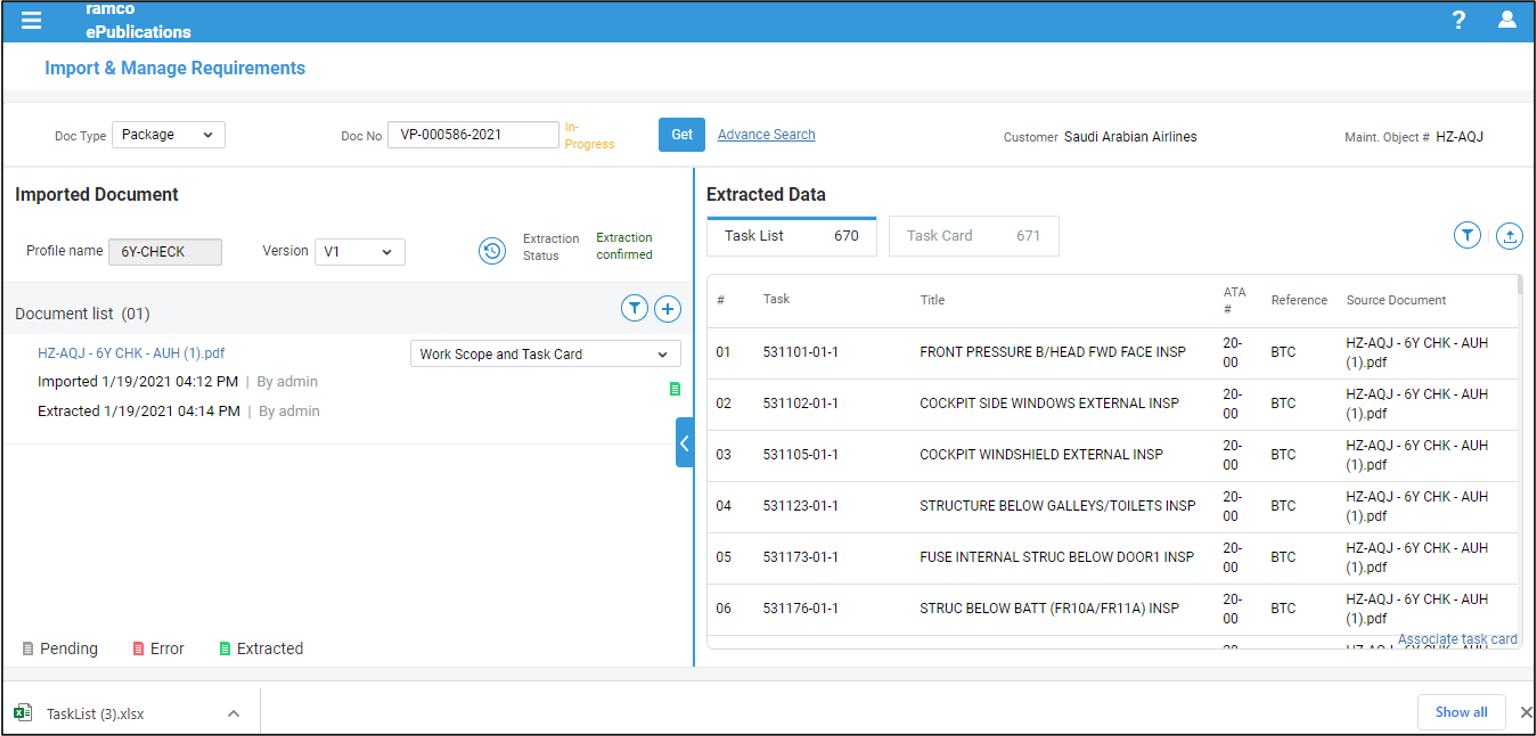Click the Doc No input field
The width and height of the screenshot is (1536, 736).
click(472, 135)
